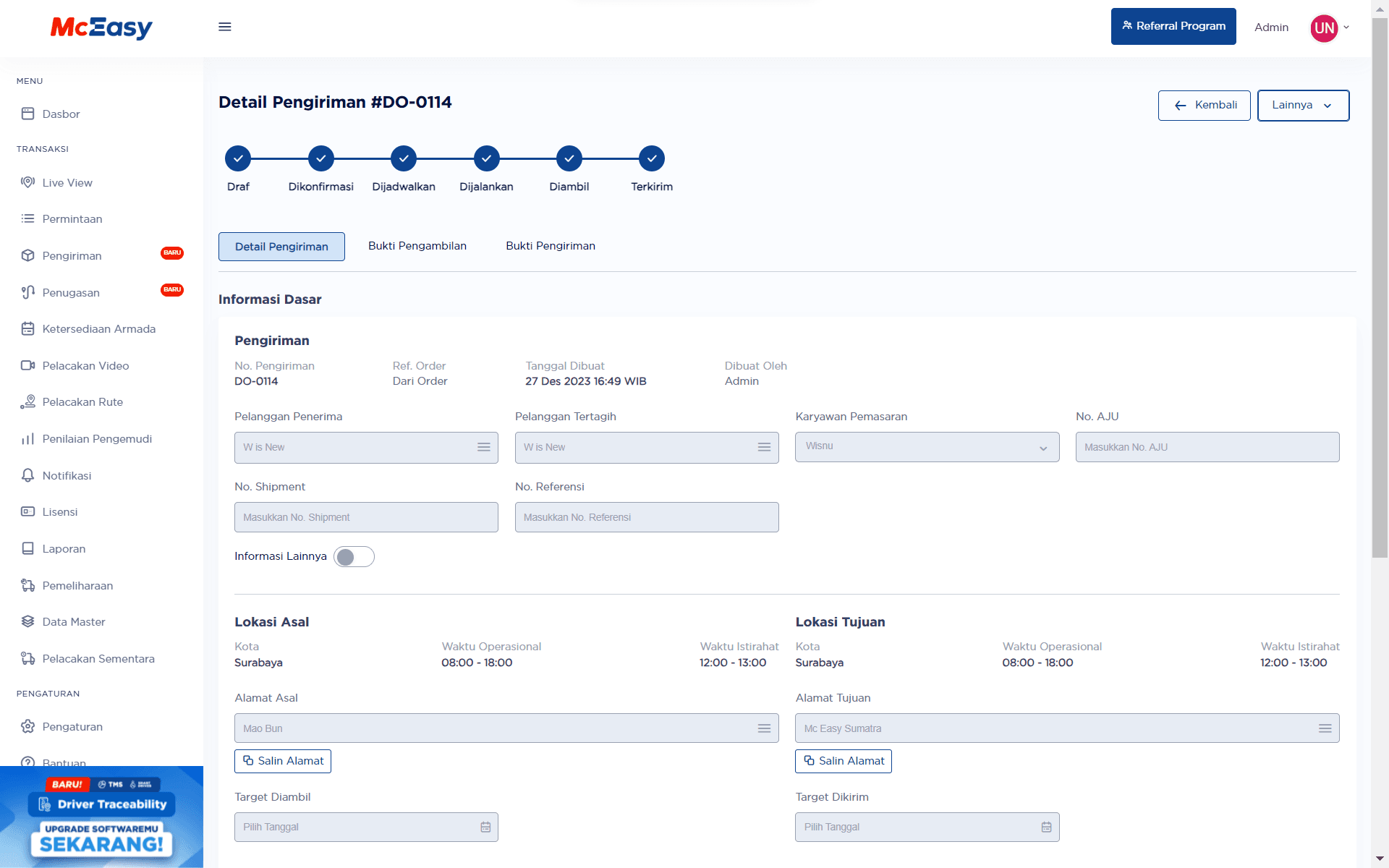
Task: Switch to the Bukti Pengambilan tab
Action: pos(415,244)
